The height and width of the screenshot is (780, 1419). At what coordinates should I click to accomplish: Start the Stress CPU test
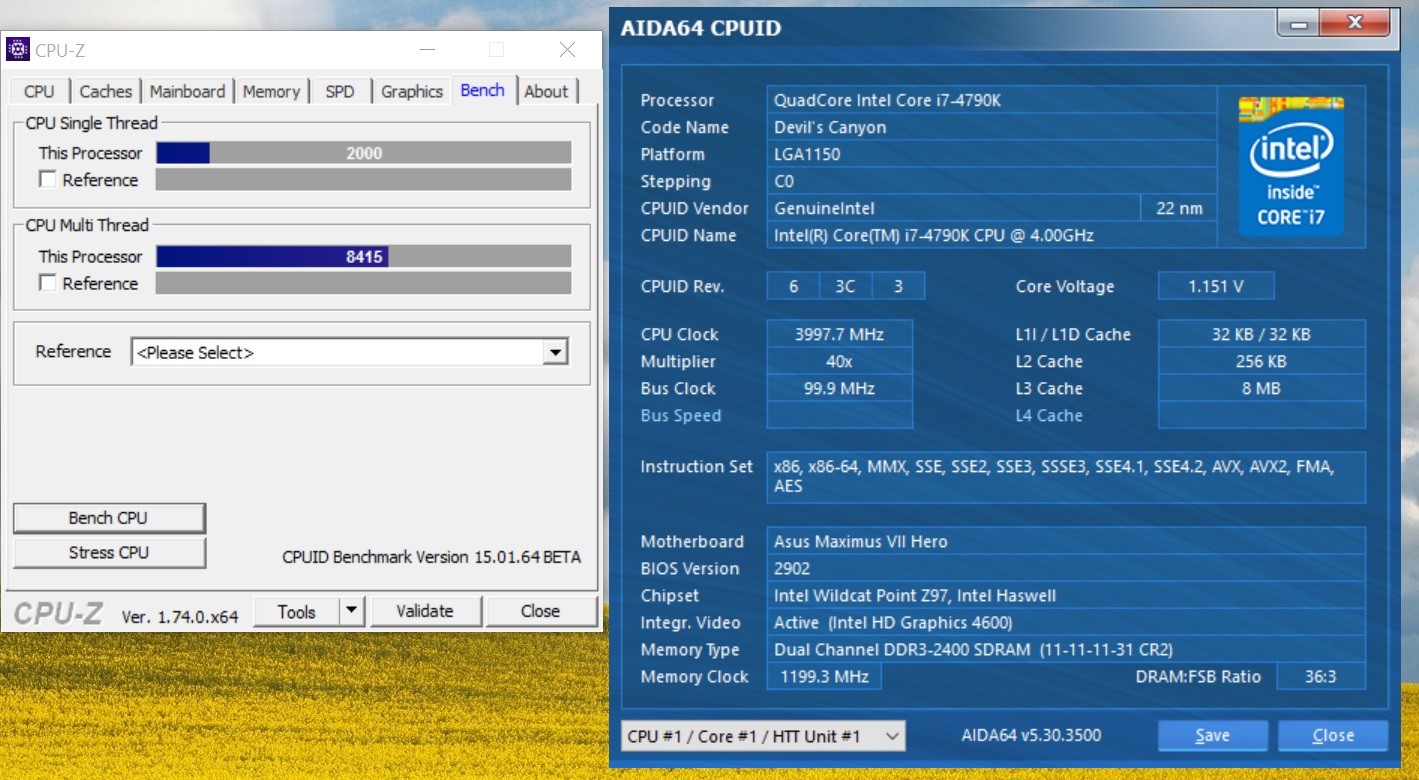[108, 552]
